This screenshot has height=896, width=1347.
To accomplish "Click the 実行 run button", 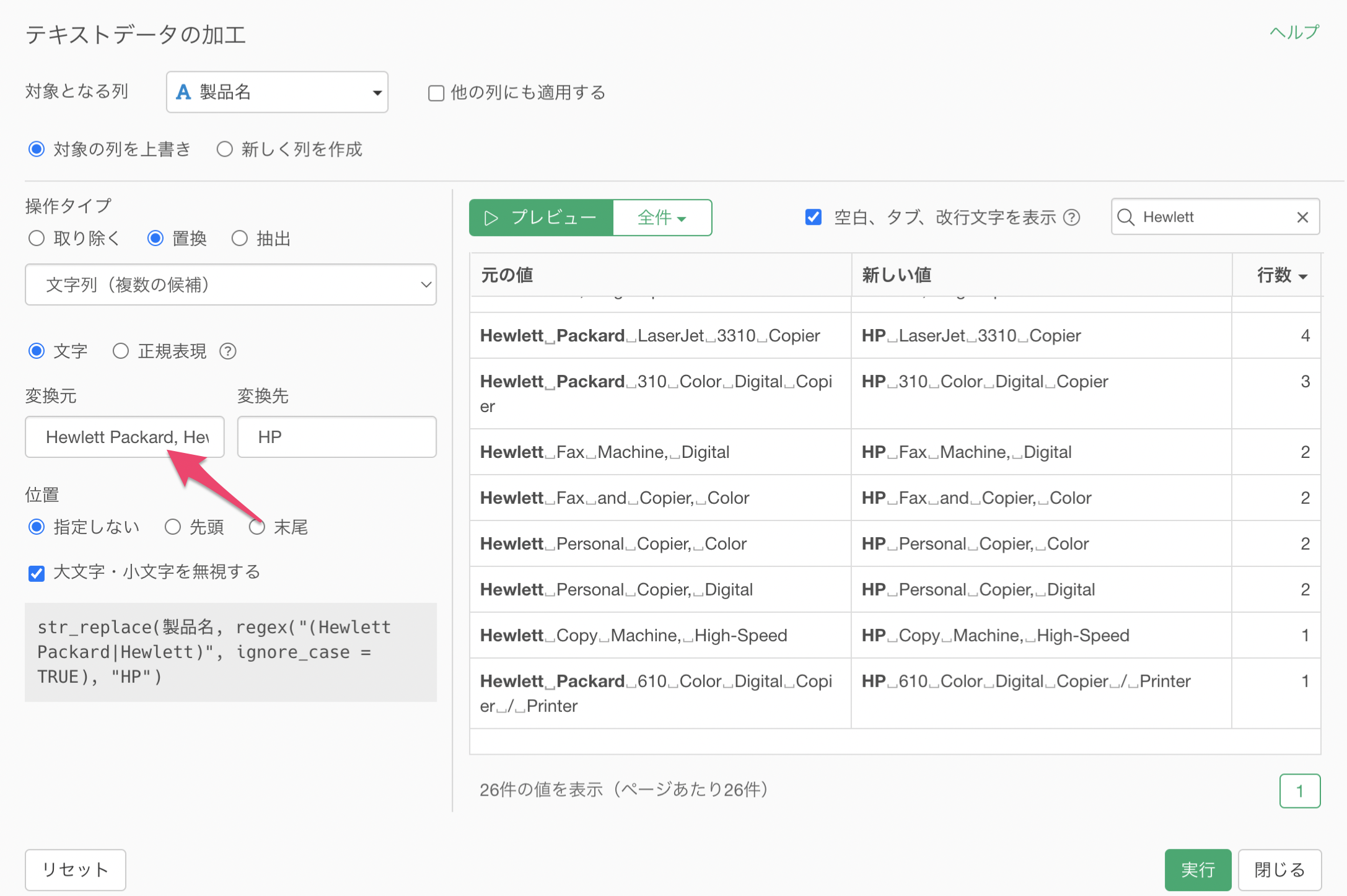I will click(1198, 870).
